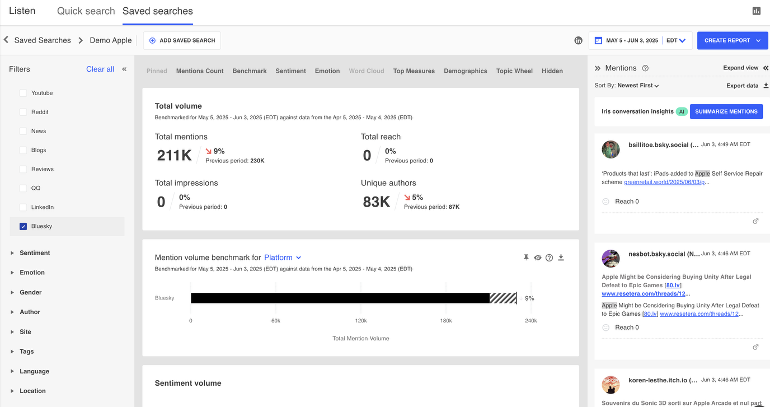Viewport: 770px width, 408px height.
Task: Hide the Mention volume benchmark widget
Action: (538, 257)
